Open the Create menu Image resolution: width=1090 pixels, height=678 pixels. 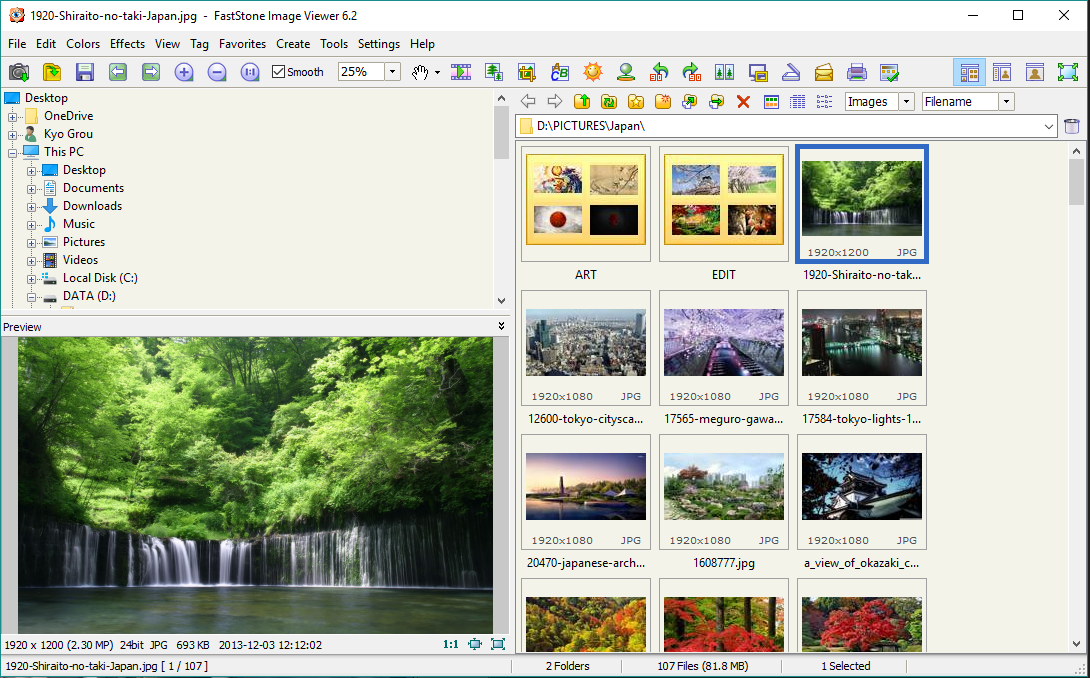click(x=293, y=44)
